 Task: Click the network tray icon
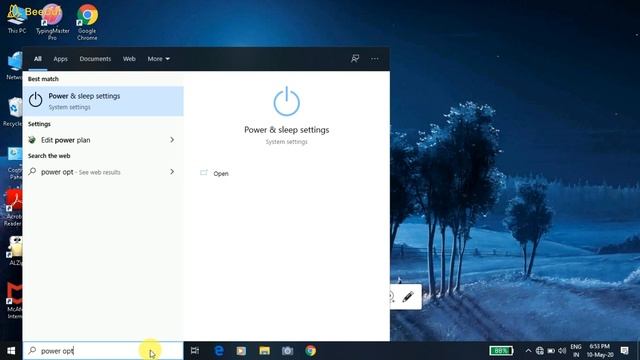point(540,351)
